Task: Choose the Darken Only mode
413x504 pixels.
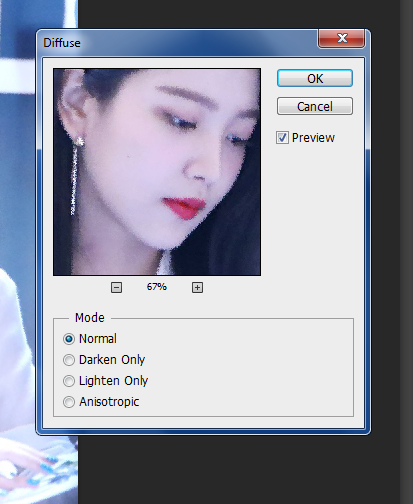Action: tap(69, 360)
